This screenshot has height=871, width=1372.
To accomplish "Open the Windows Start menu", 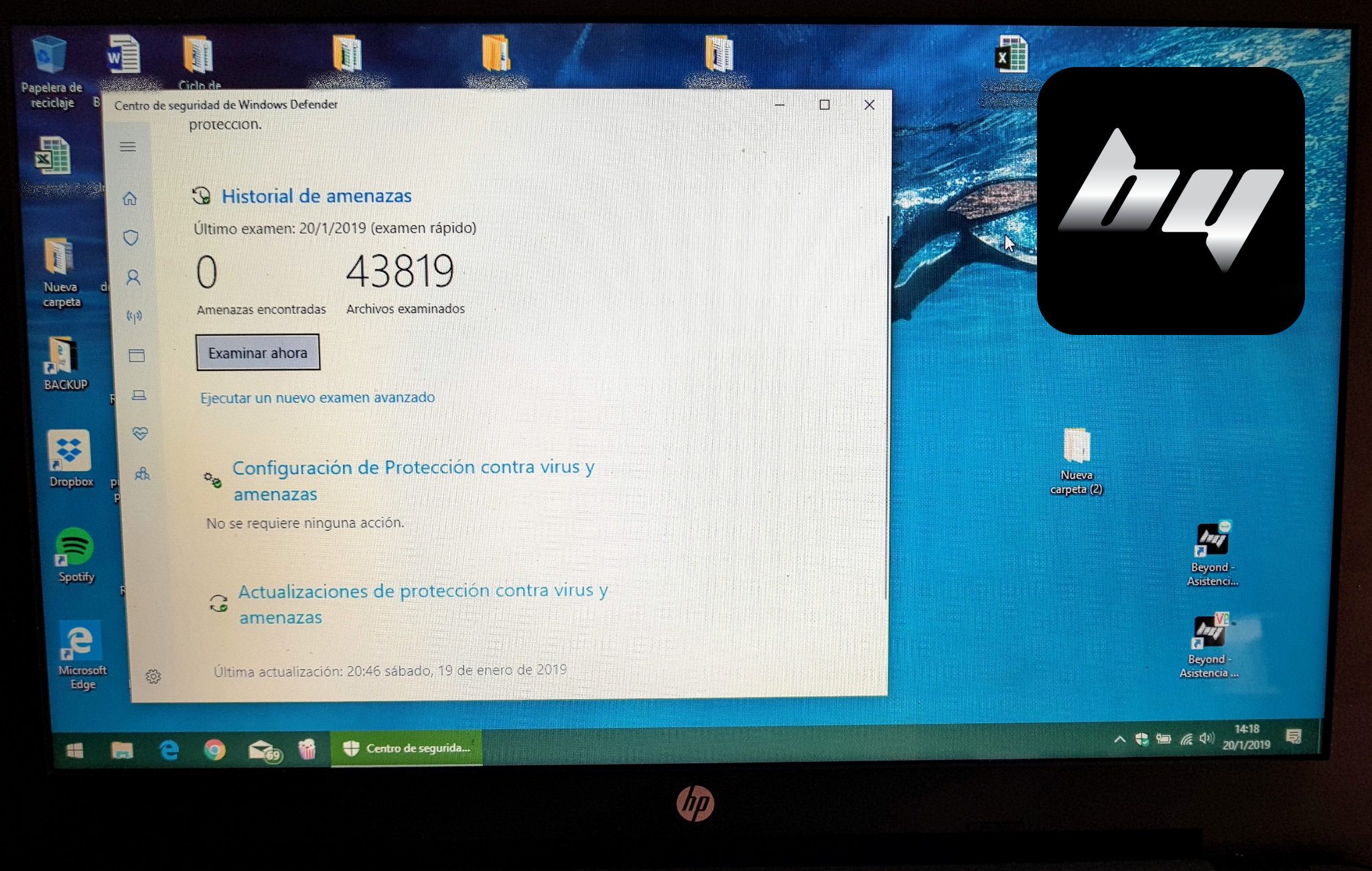I will (75, 751).
